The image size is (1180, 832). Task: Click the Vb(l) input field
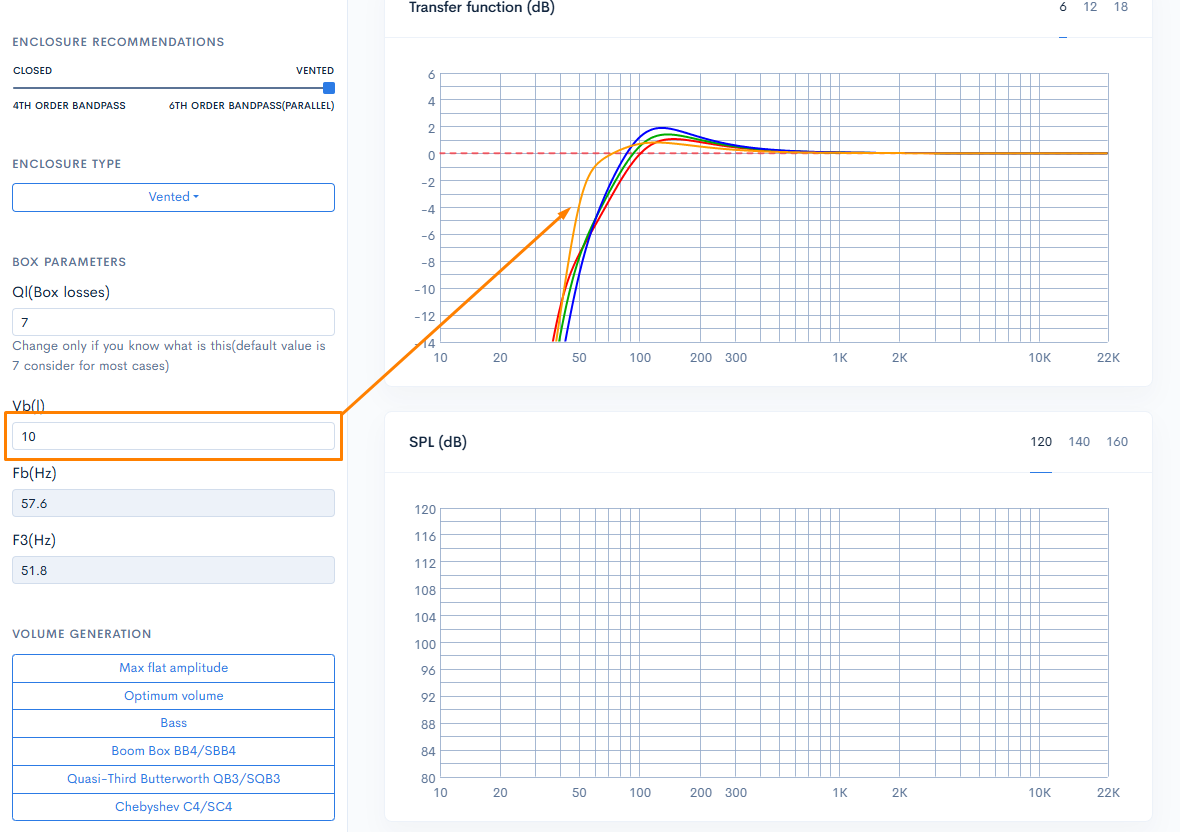pos(173,436)
